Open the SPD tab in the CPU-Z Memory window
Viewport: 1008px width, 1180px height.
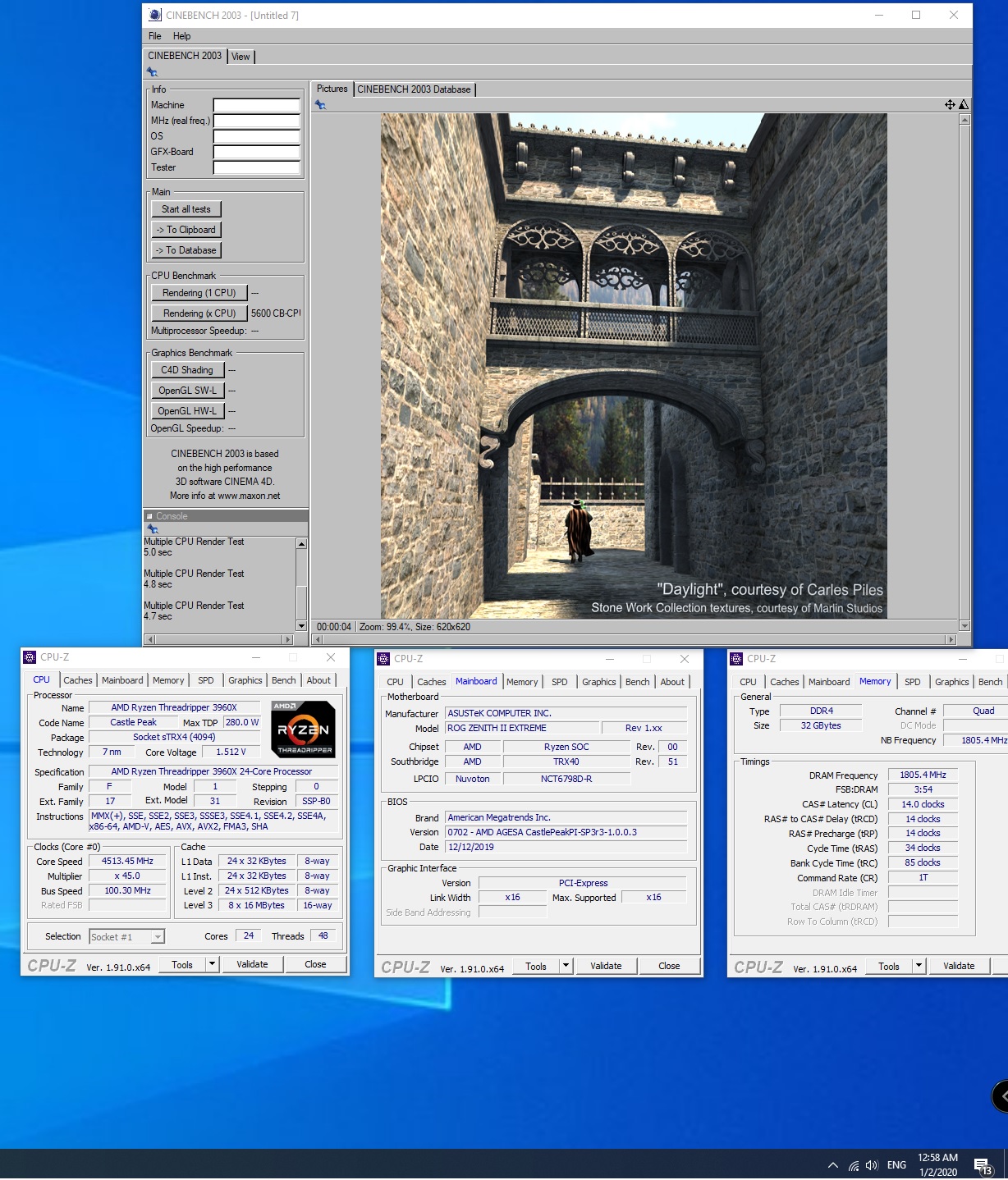point(913,682)
